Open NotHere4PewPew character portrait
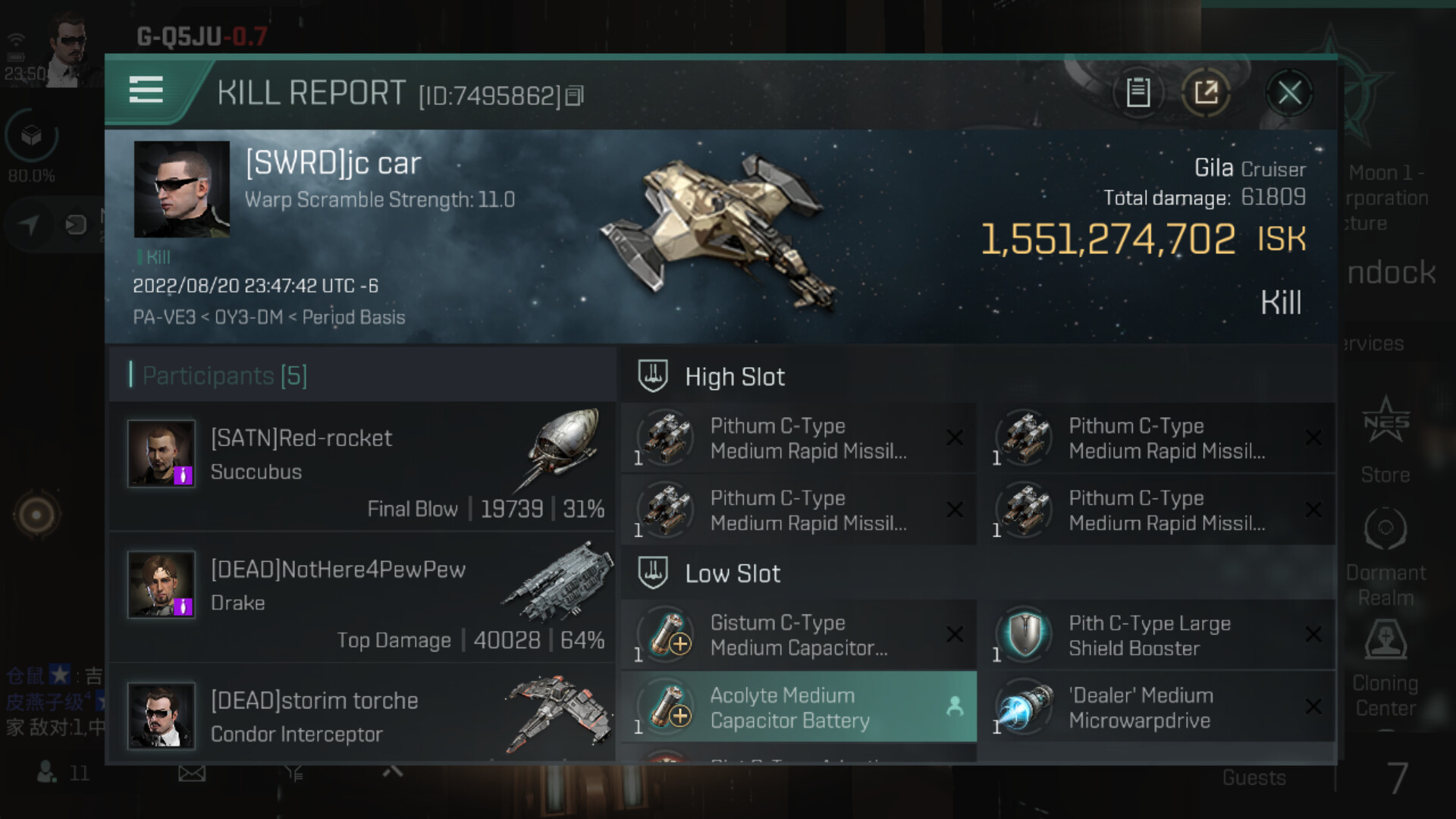Image resolution: width=1456 pixels, height=819 pixels. click(x=161, y=584)
